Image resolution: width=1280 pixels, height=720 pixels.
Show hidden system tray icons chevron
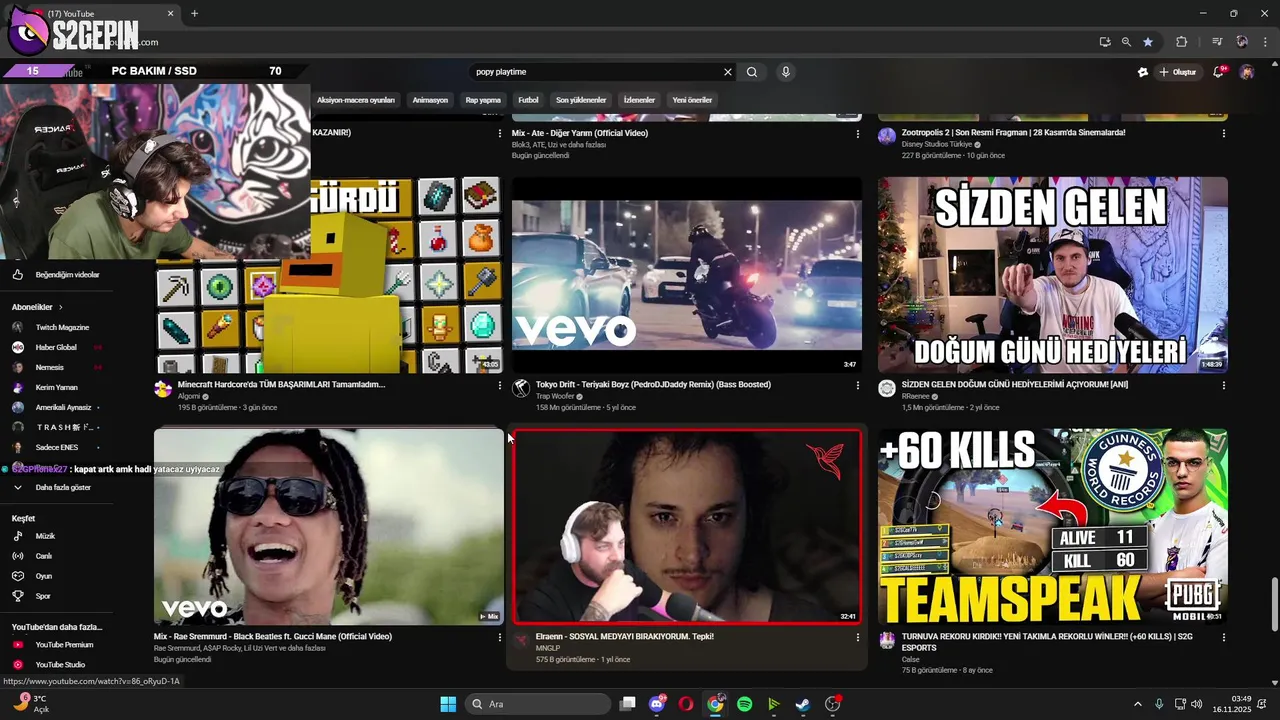[x=1137, y=704]
